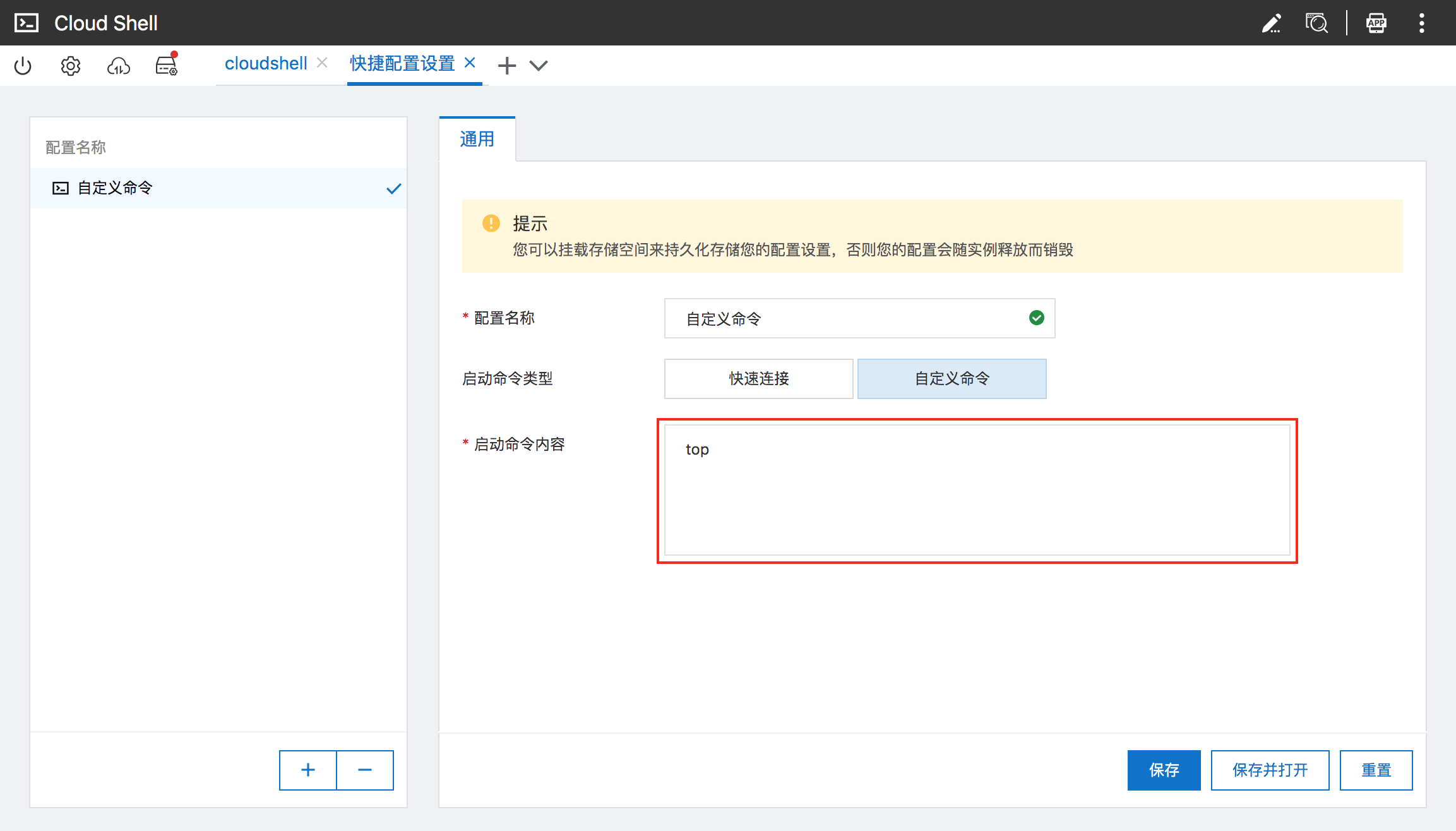Add a new configuration with plus button
The height and width of the screenshot is (831, 1456).
[308, 770]
